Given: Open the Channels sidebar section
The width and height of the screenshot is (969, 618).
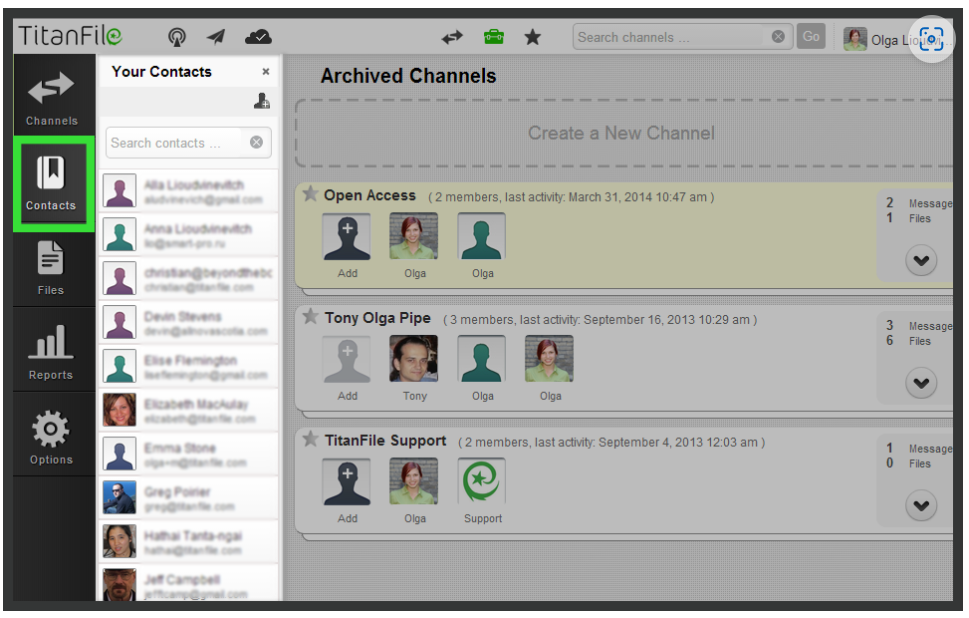Looking at the screenshot, I should (x=52, y=96).
